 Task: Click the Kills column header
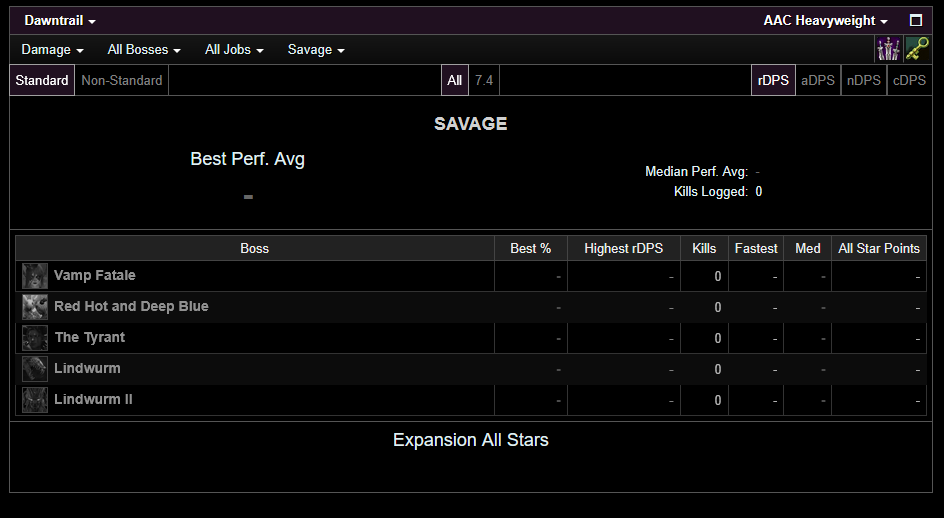pos(704,248)
